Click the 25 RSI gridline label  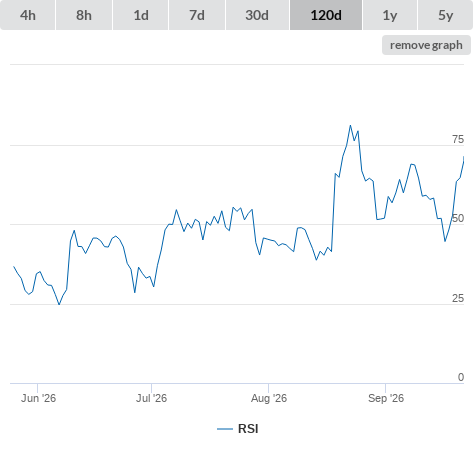(x=458, y=298)
